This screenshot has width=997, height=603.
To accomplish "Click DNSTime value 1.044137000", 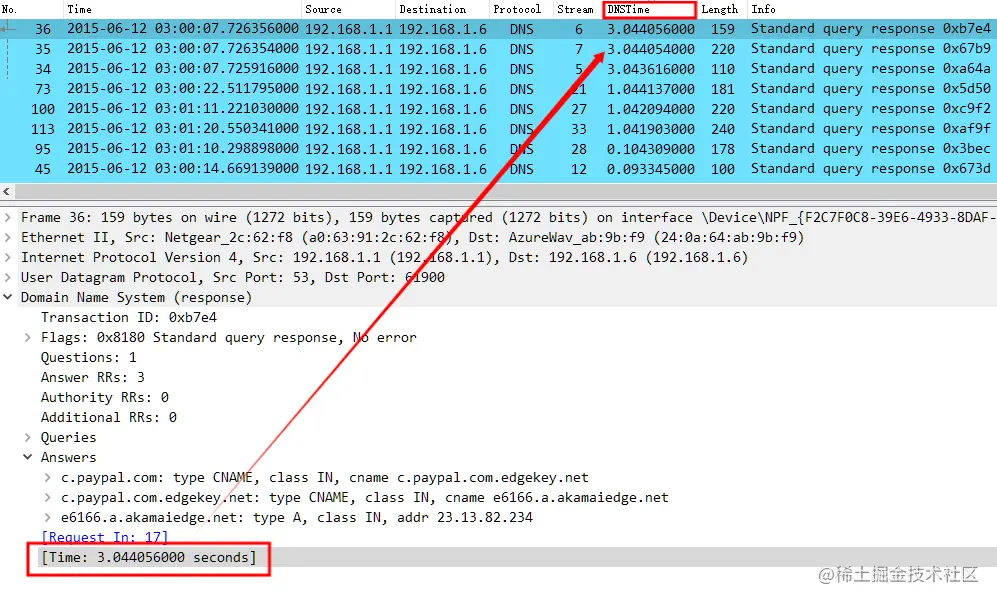I will (x=650, y=89).
